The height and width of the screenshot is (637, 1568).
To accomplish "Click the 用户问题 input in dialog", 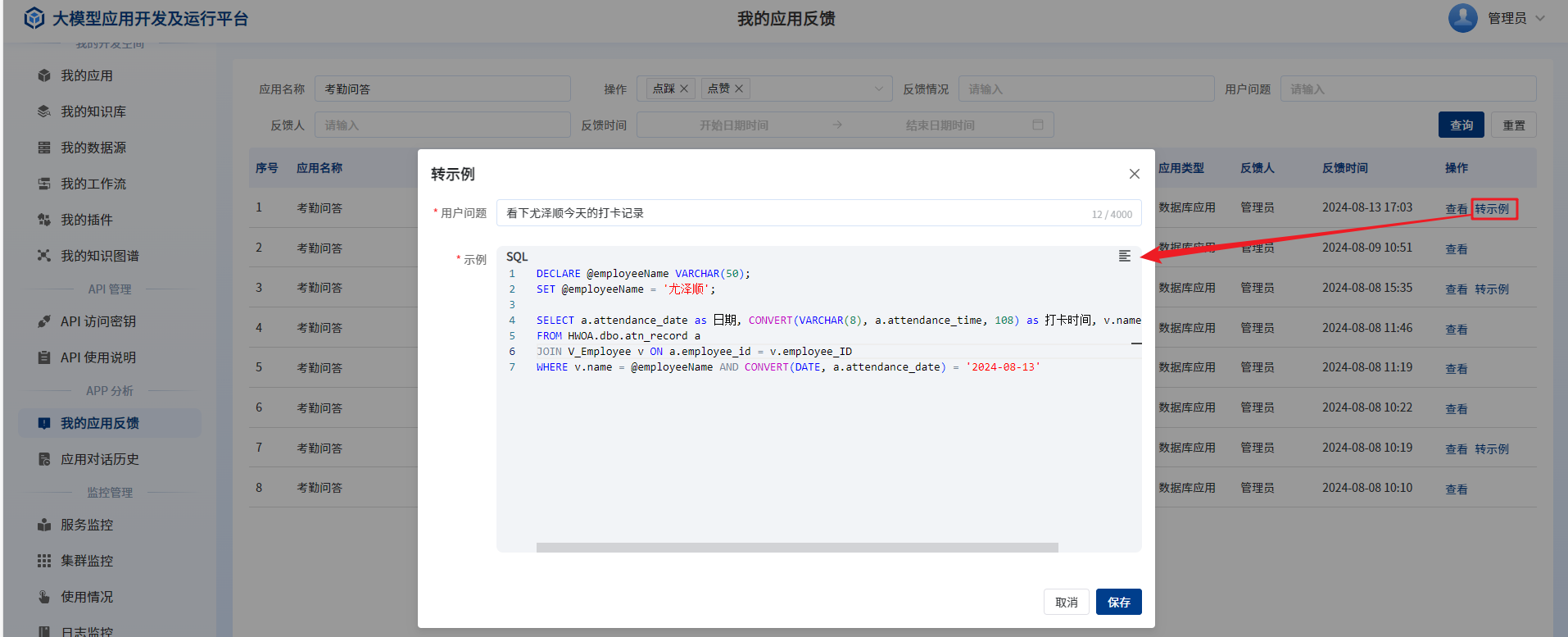I will [795, 213].
